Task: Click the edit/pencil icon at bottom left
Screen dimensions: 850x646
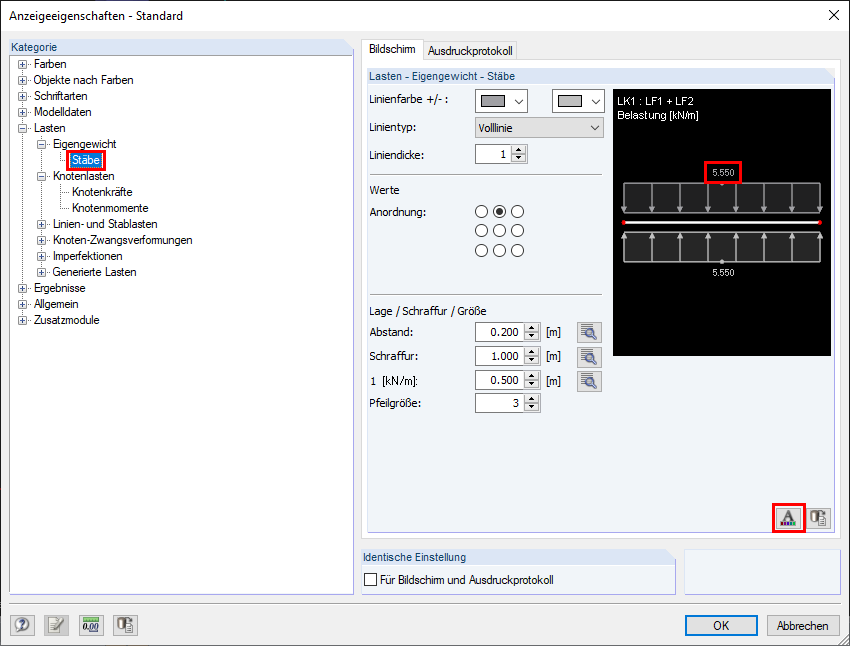Action: click(x=57, y=625)
